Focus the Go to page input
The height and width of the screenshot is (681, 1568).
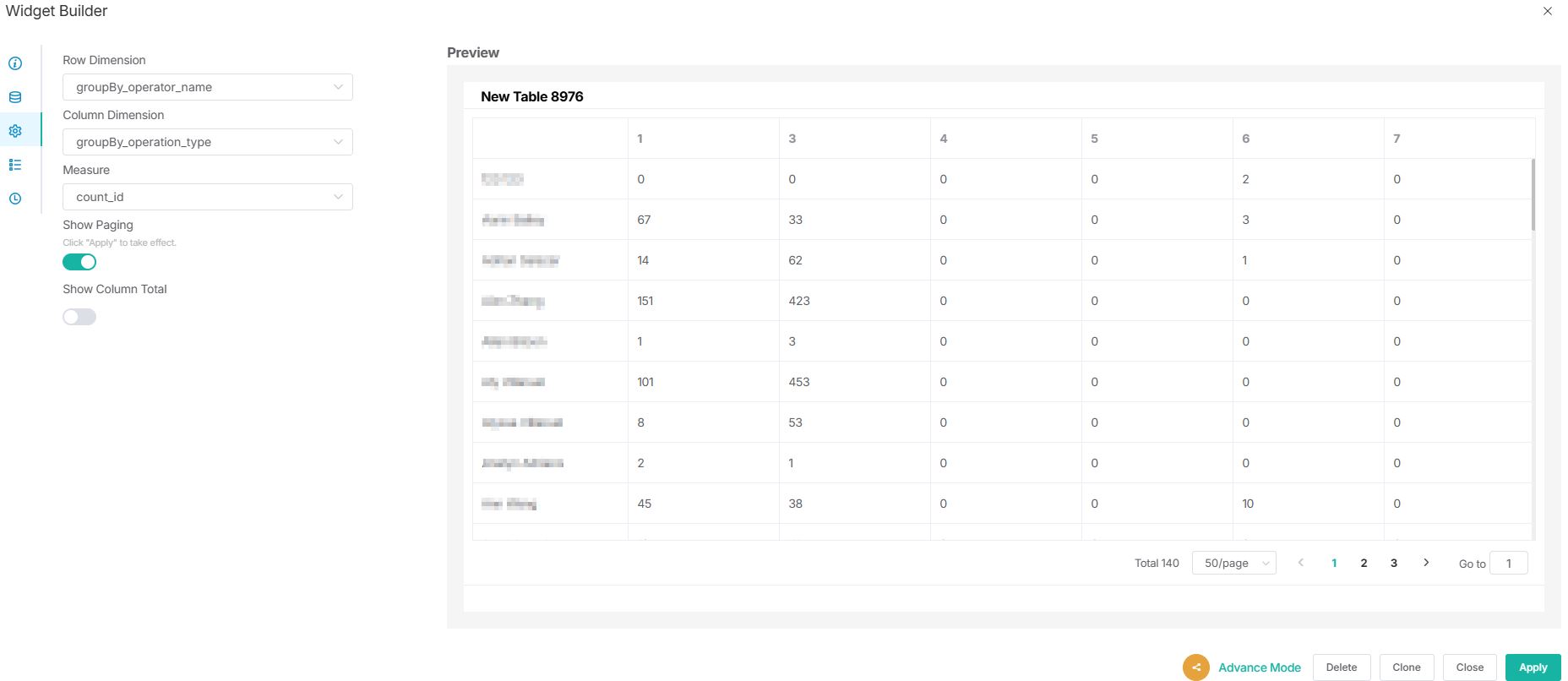[1508, 563]
